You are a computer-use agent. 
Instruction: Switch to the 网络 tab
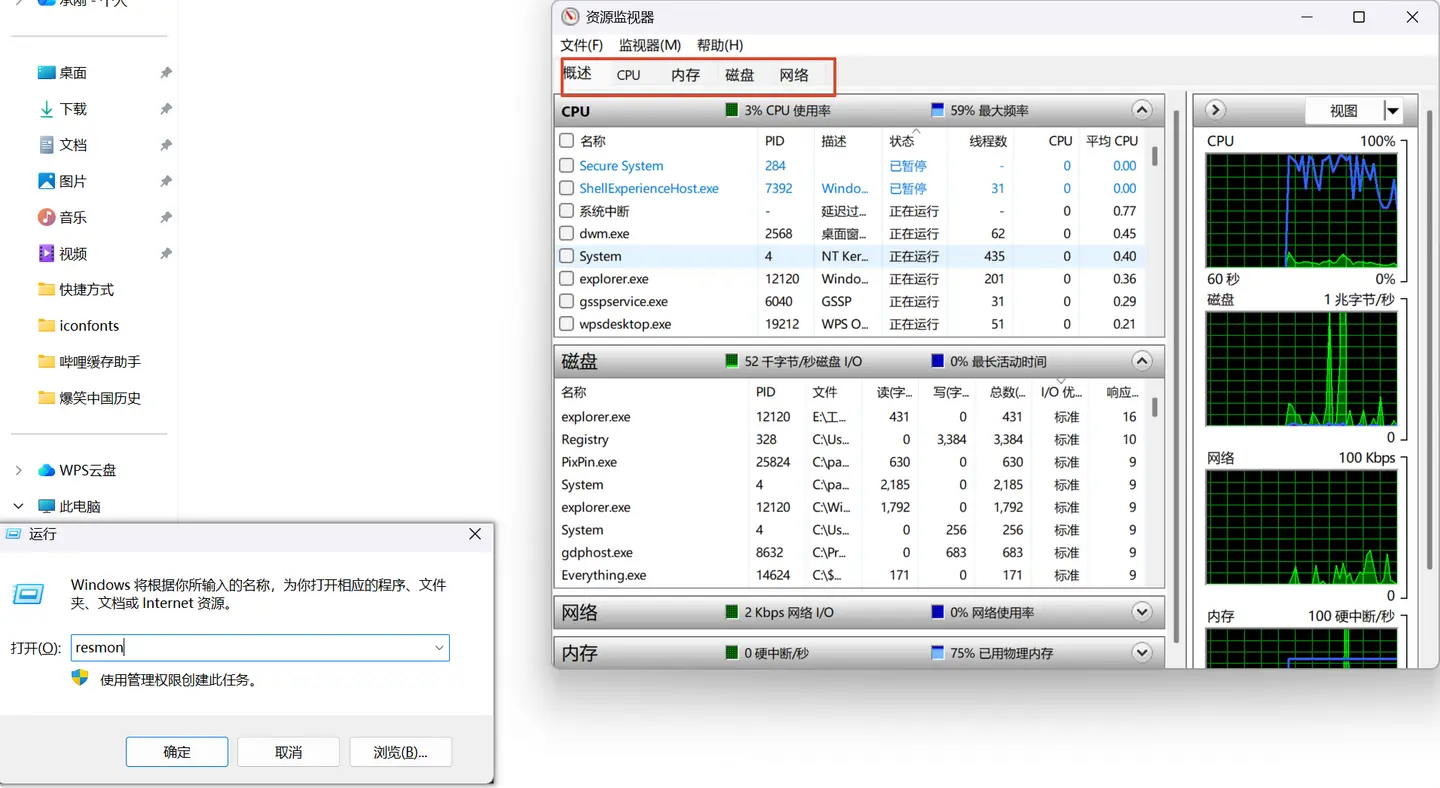pyautogui.click(x=794, y=75)
